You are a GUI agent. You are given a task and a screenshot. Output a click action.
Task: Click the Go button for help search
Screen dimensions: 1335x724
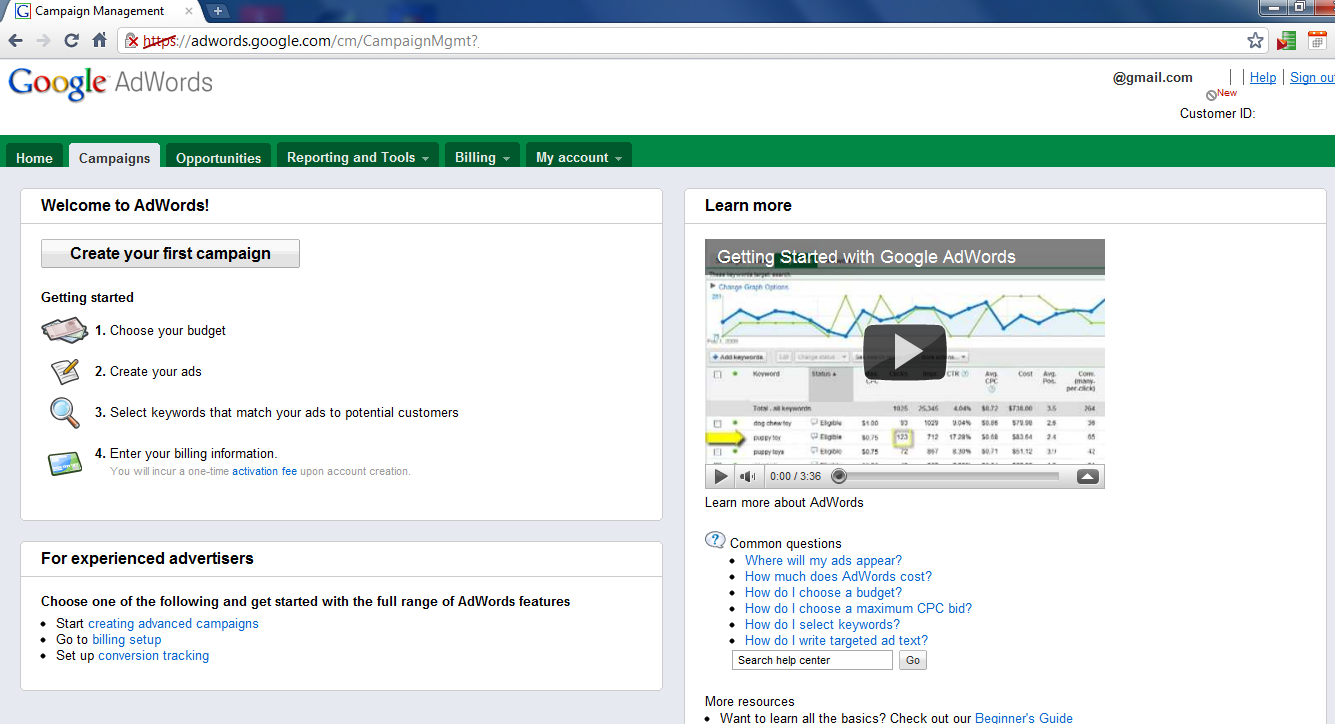(912, 660)
